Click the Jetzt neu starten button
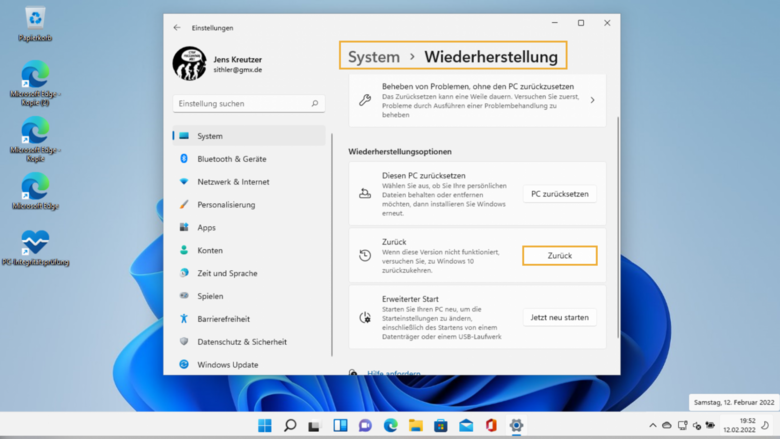780x439 pixels. 560,317
